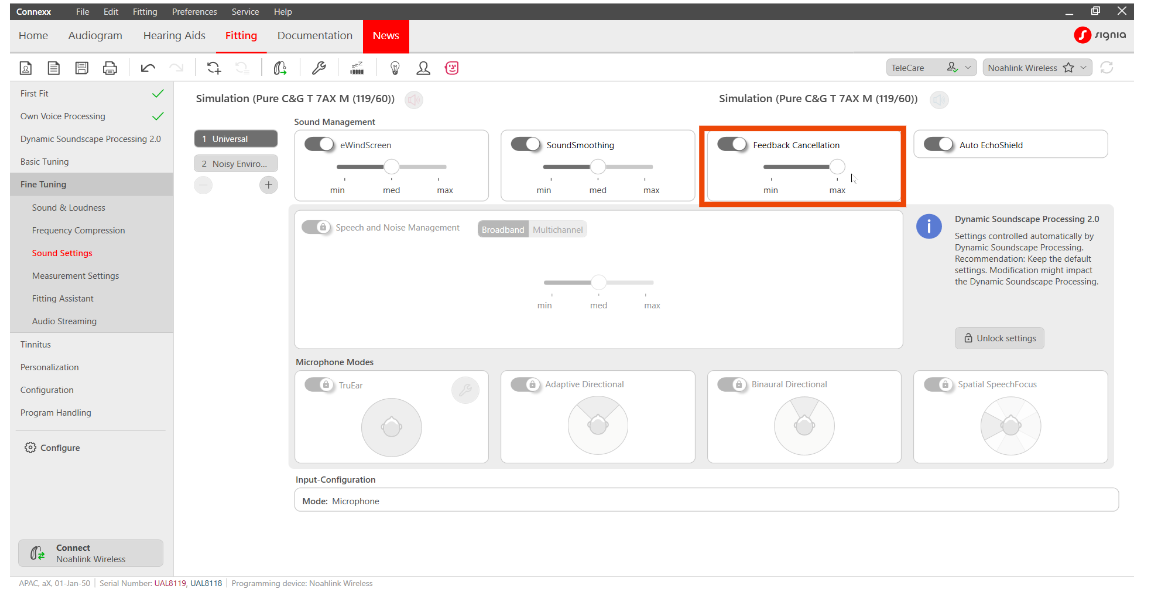Image resolution: width=1150 pixels, height=589 pixels.
Task: Collapse the Fine Tuning section in the sidebar
Action: point(92,184)
